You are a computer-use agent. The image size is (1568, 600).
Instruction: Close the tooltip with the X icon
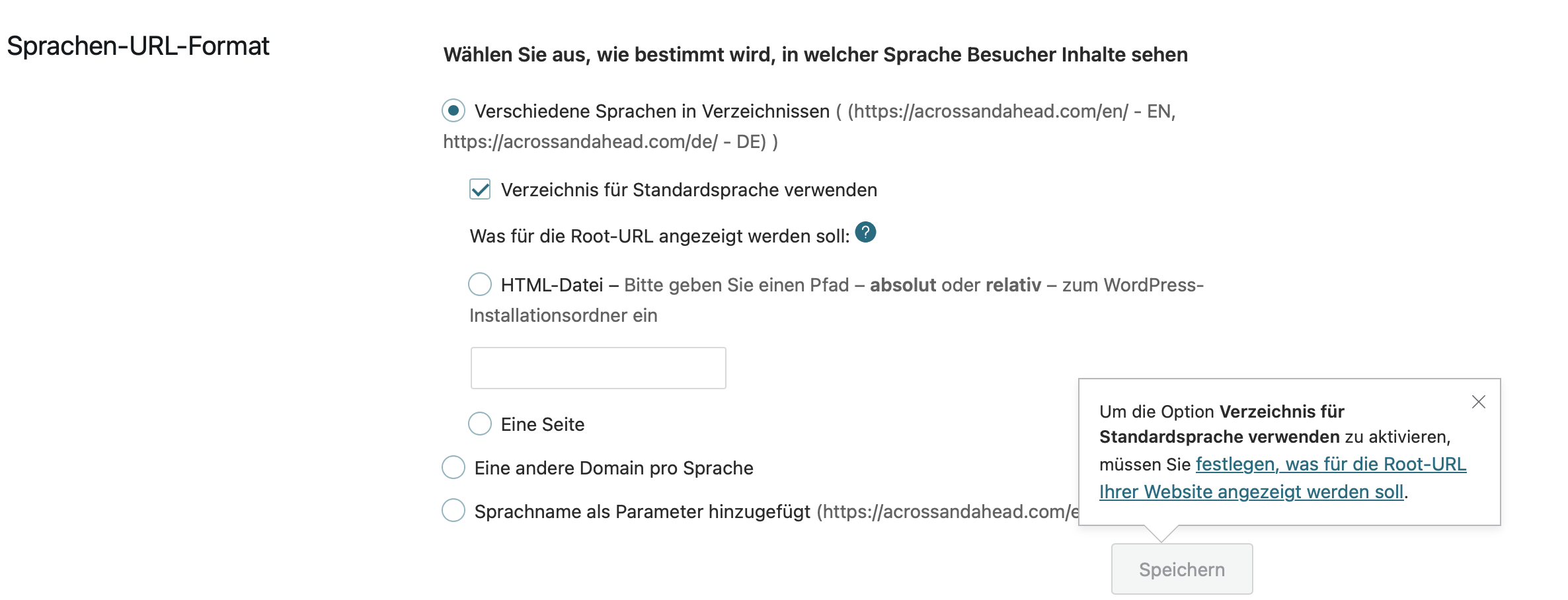pyautogui.click(x=1479, y=402)
